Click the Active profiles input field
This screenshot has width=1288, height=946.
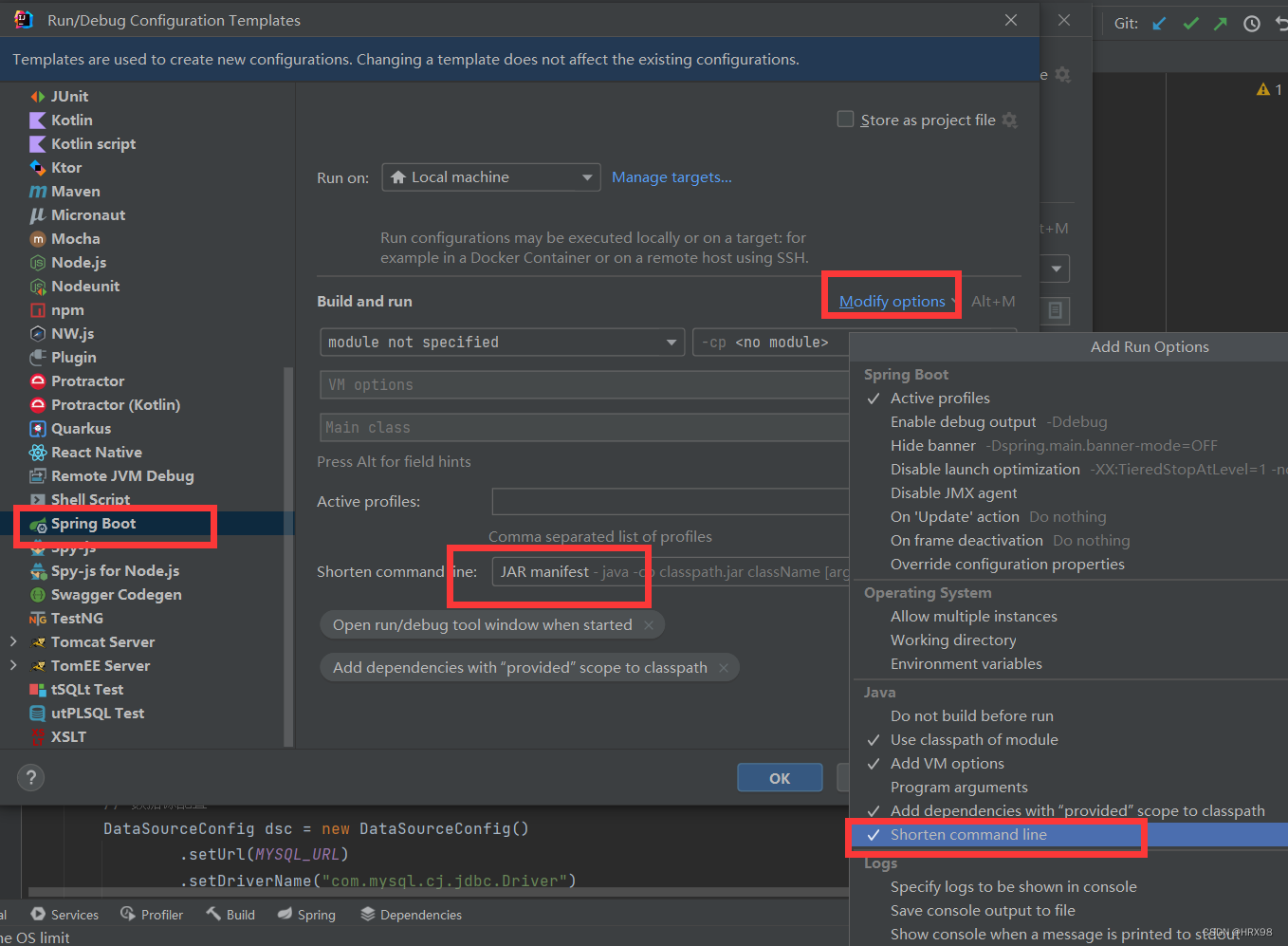[x=671, y=502]
